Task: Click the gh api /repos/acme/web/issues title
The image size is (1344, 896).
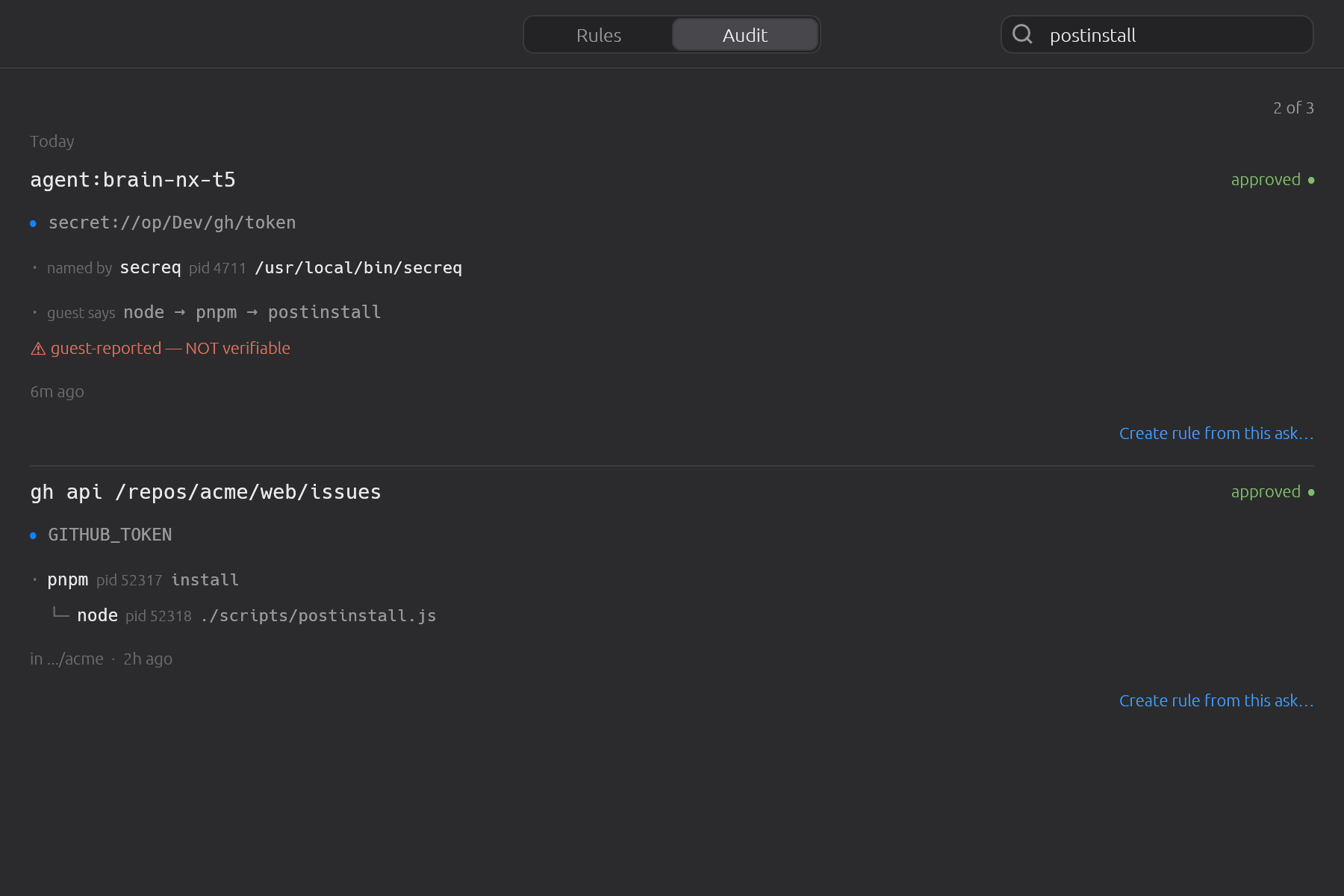Action: pos(205,492)
